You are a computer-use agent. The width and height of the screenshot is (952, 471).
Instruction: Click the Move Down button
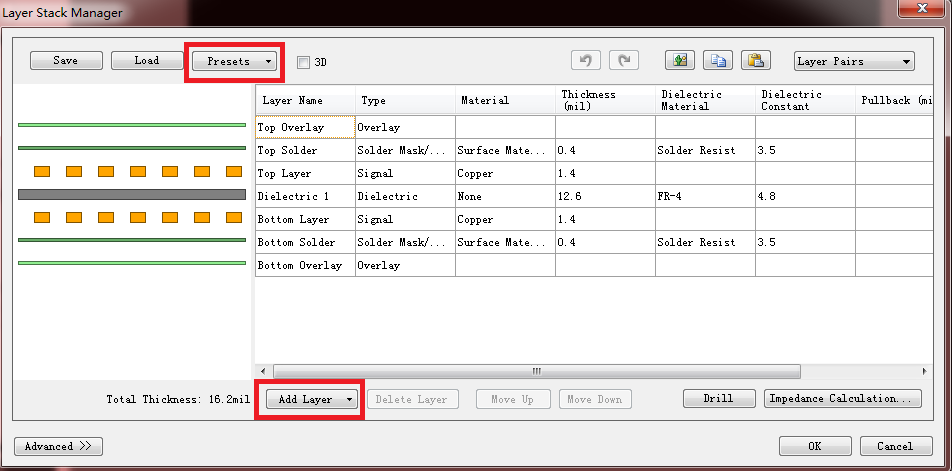[x=595, y=399]
